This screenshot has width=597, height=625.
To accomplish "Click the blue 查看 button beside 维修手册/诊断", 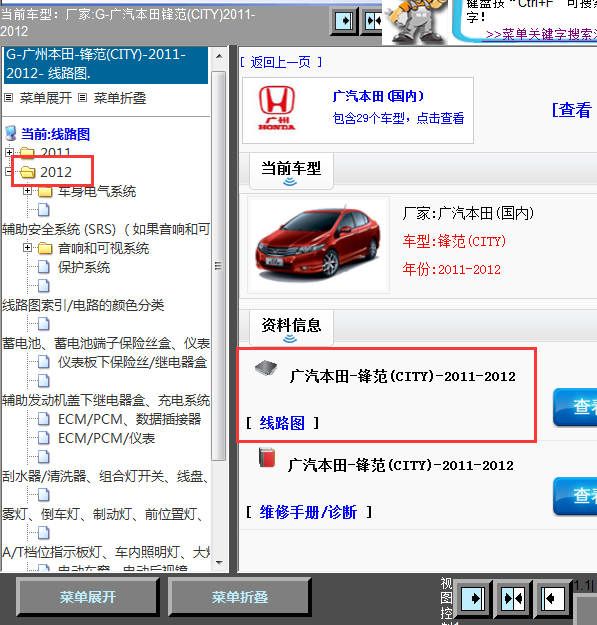I will tap(575, 495).
